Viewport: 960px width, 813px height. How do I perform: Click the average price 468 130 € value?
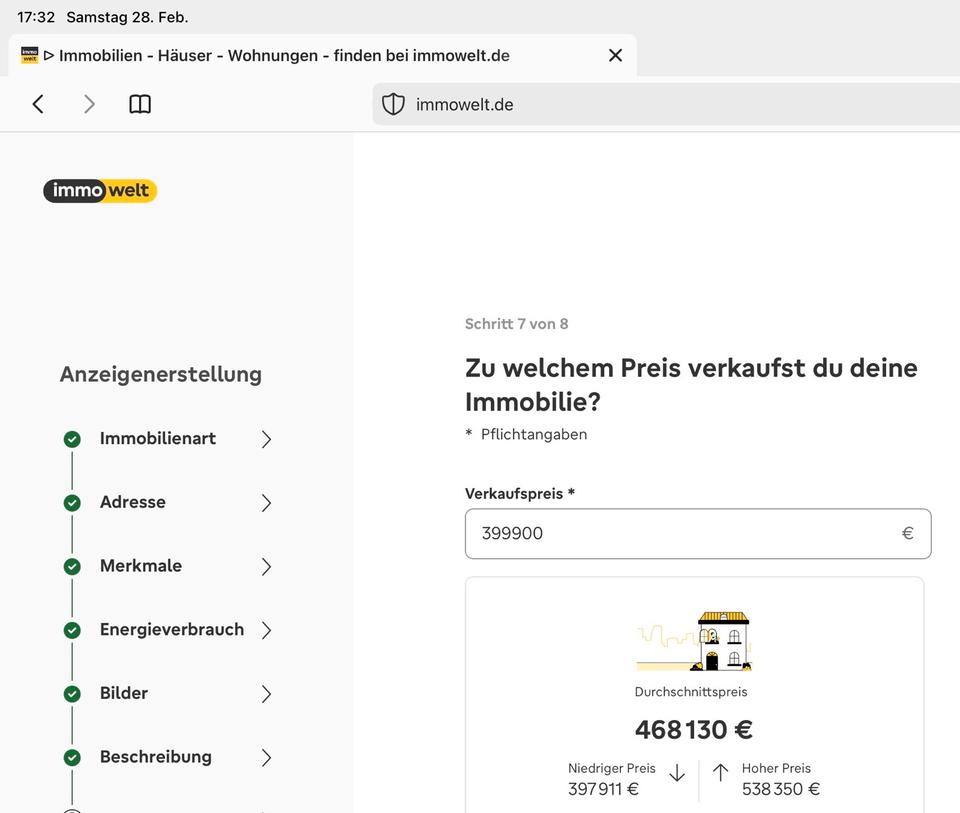click(694, 730)
